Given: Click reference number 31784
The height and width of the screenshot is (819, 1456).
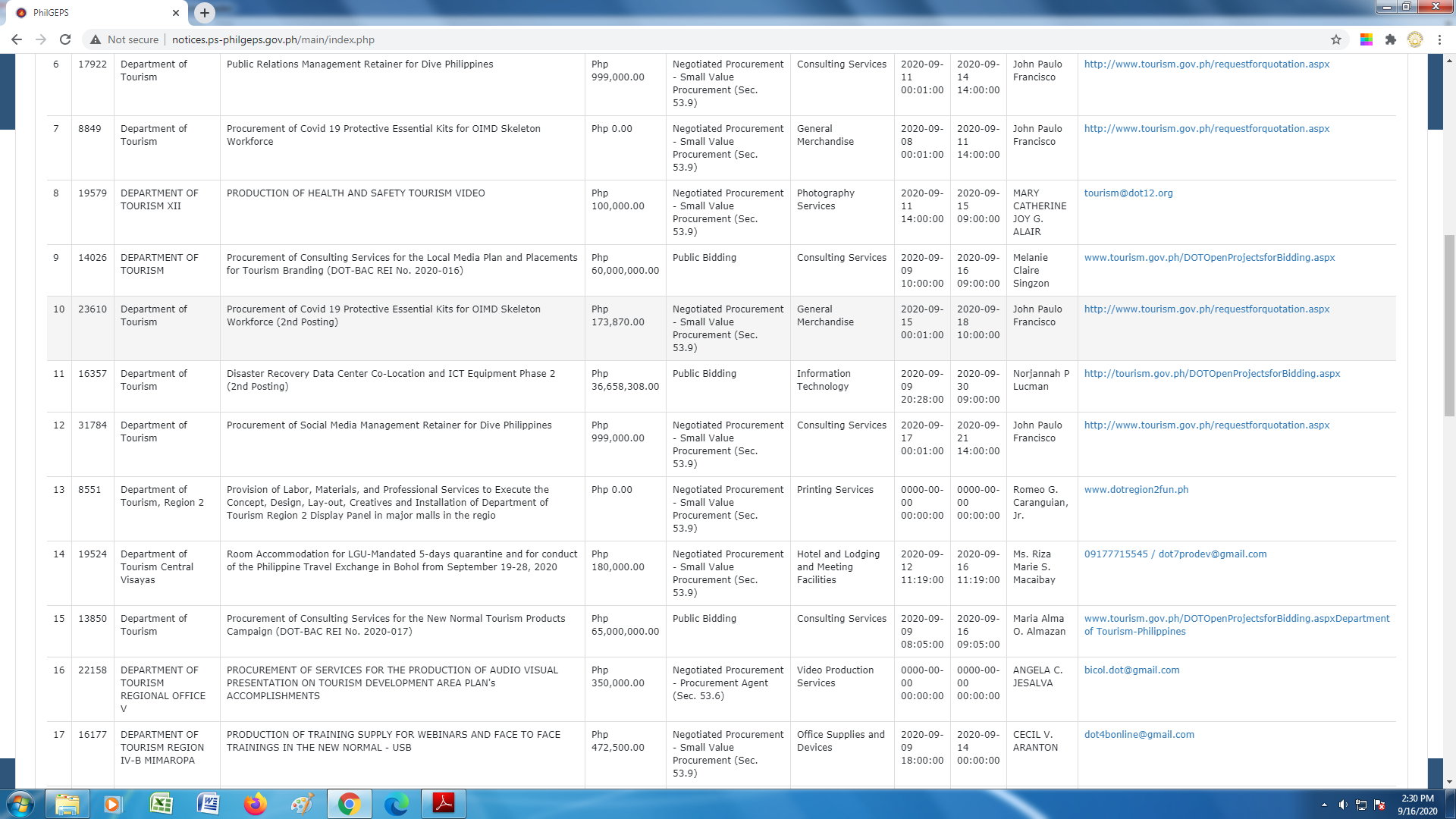Looking at the screenshot, I should [x=93, y=425].
